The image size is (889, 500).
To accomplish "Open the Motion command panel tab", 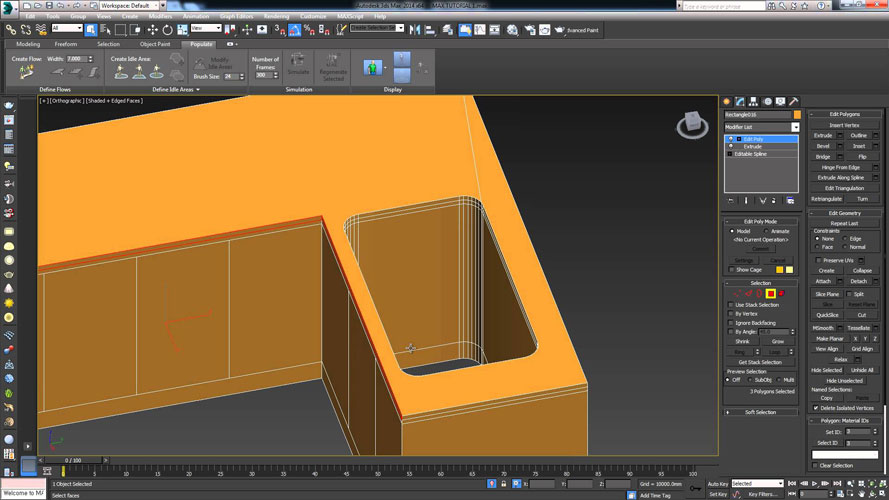I will click(x=767, y=101).
